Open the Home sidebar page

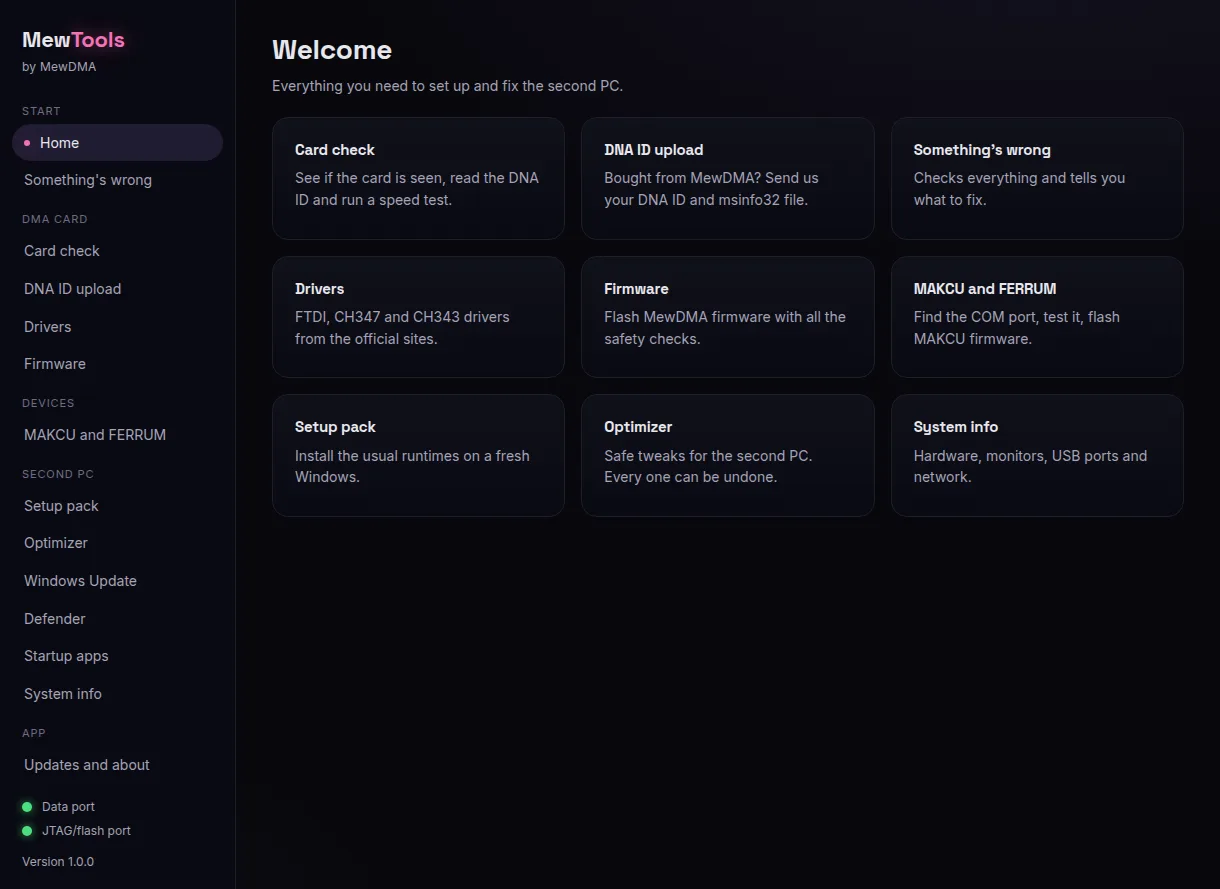pyautogui.click(x=117, y=143)
